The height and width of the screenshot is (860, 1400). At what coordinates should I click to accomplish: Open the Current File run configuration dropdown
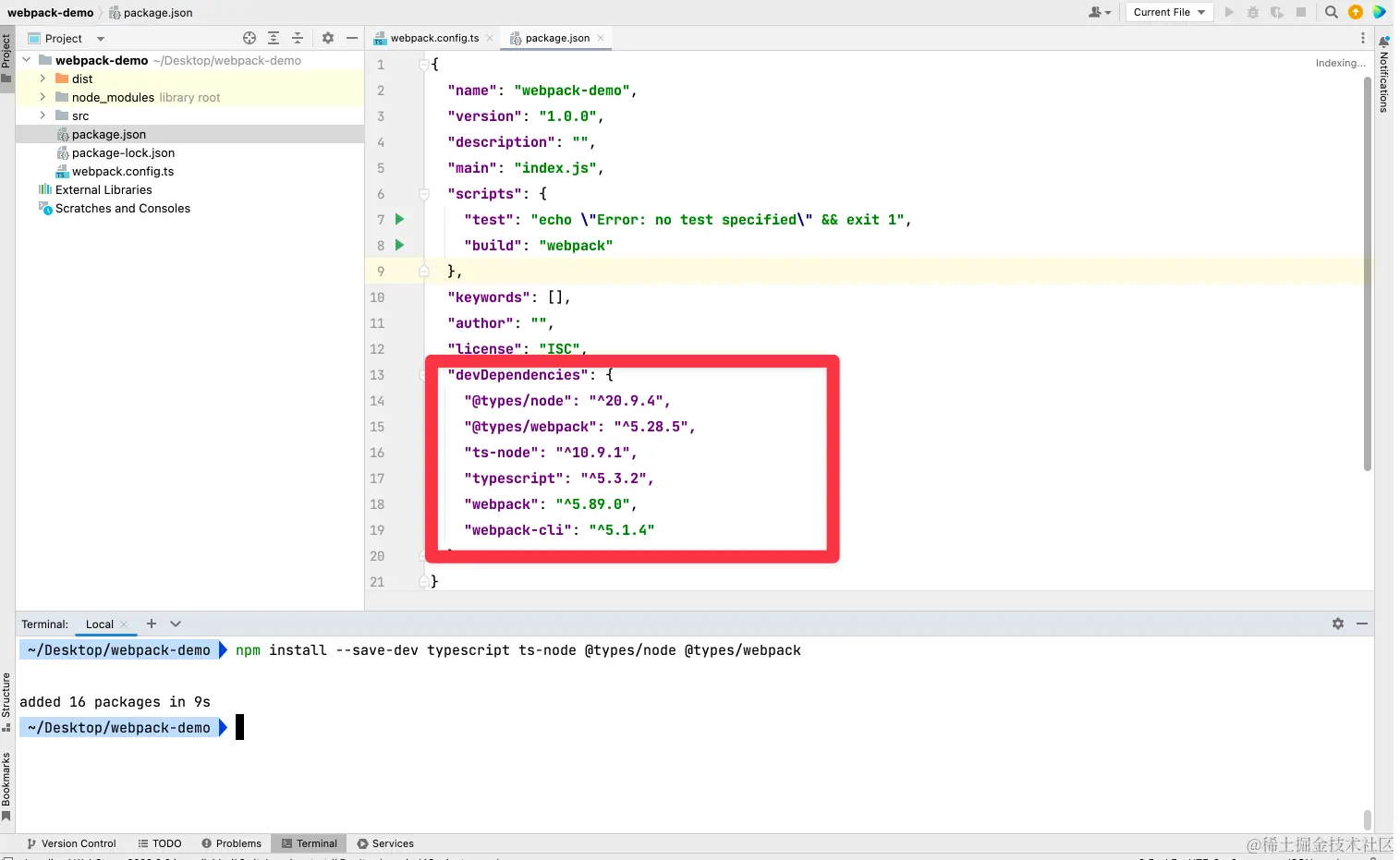tap(1169, 12)
